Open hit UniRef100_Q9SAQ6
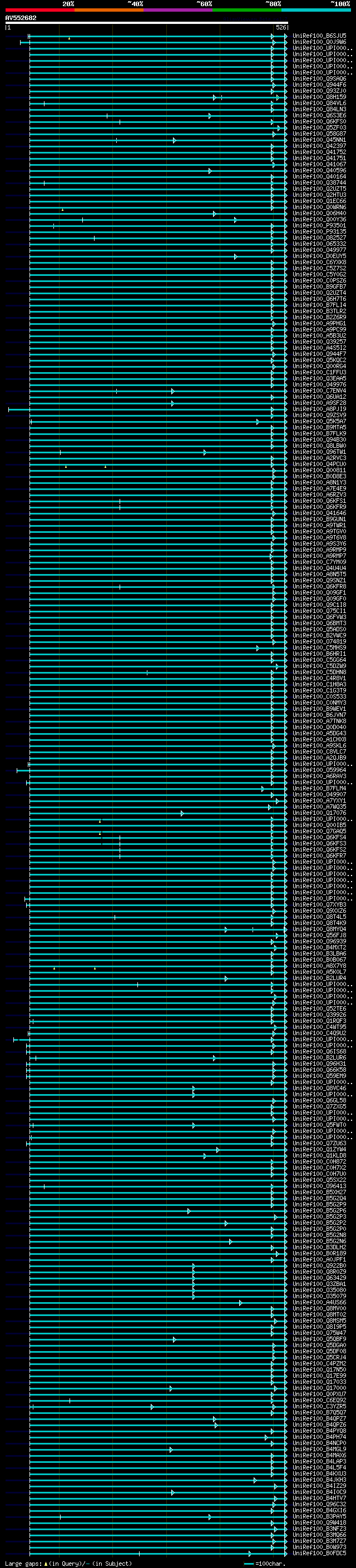The width and height of the screenshot is (356, 1568). 319,78
